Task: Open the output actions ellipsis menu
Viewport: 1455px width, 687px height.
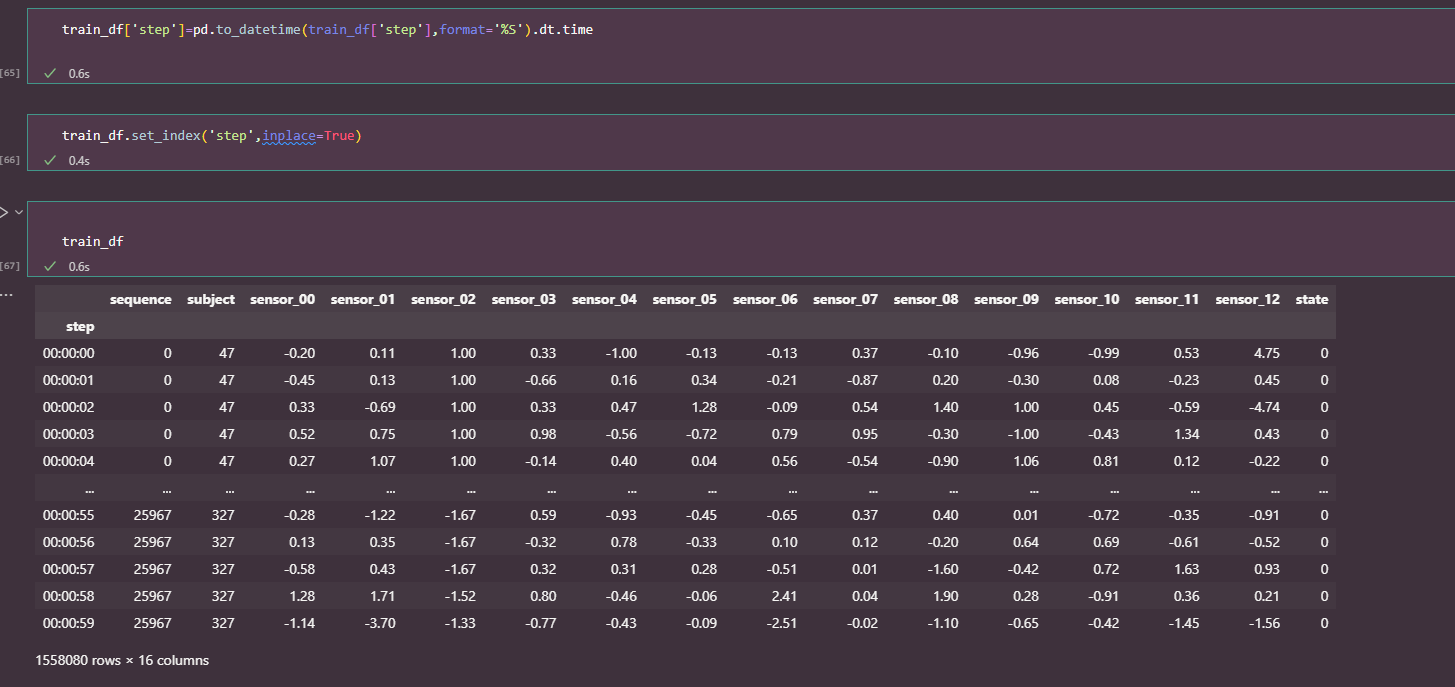Action: point(8,295)
